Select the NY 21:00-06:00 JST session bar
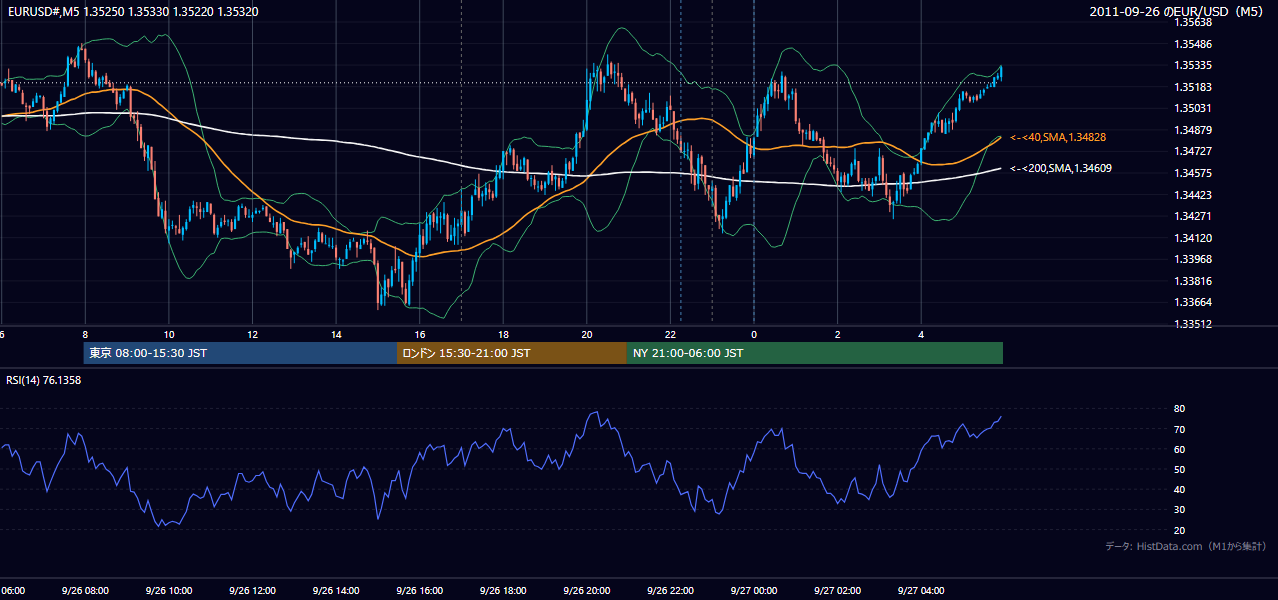 (x=815, y=353)
